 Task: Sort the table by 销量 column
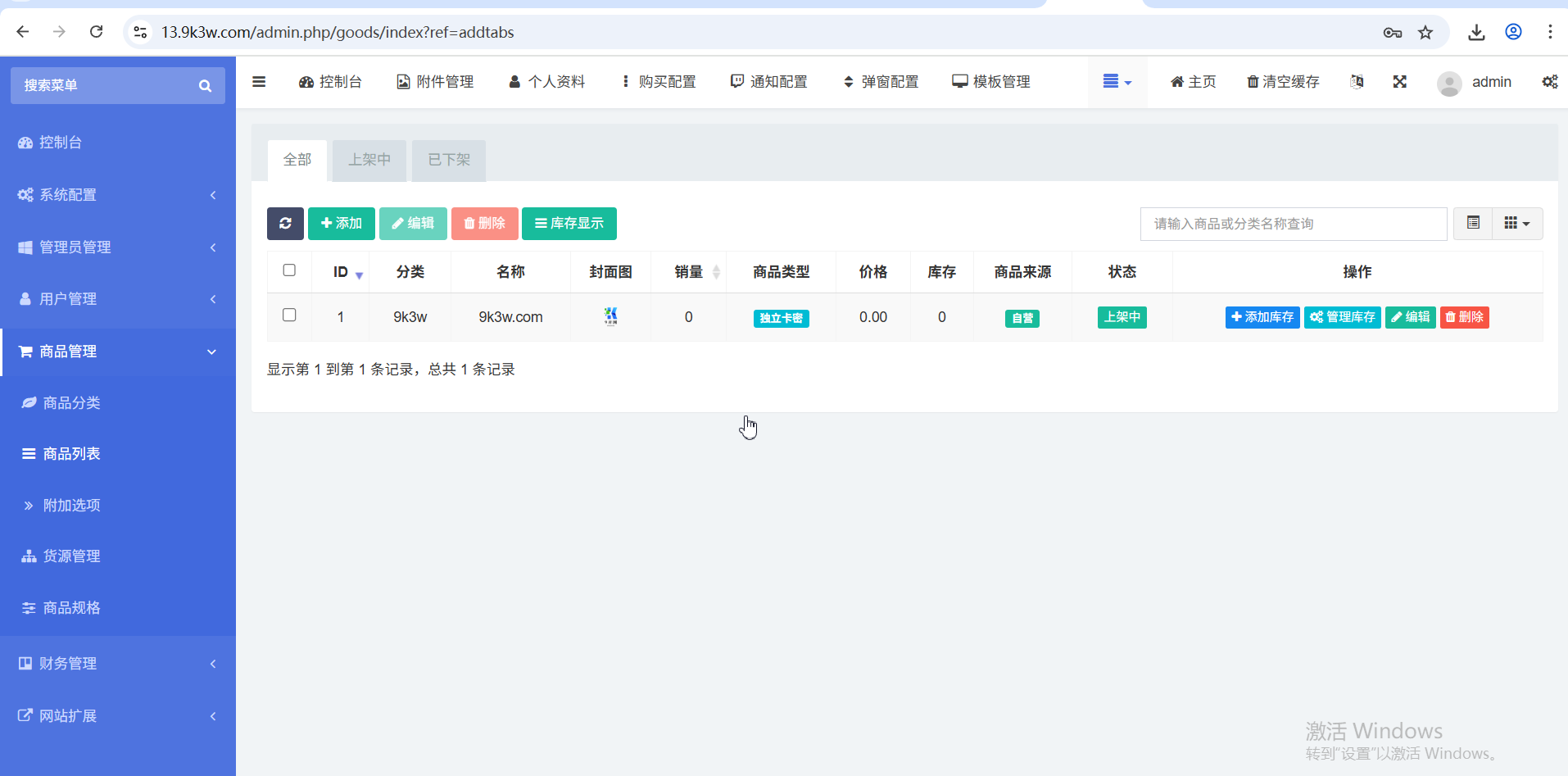point(689,272)
